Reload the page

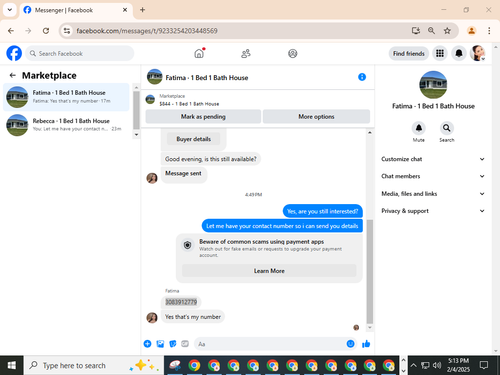46,31
